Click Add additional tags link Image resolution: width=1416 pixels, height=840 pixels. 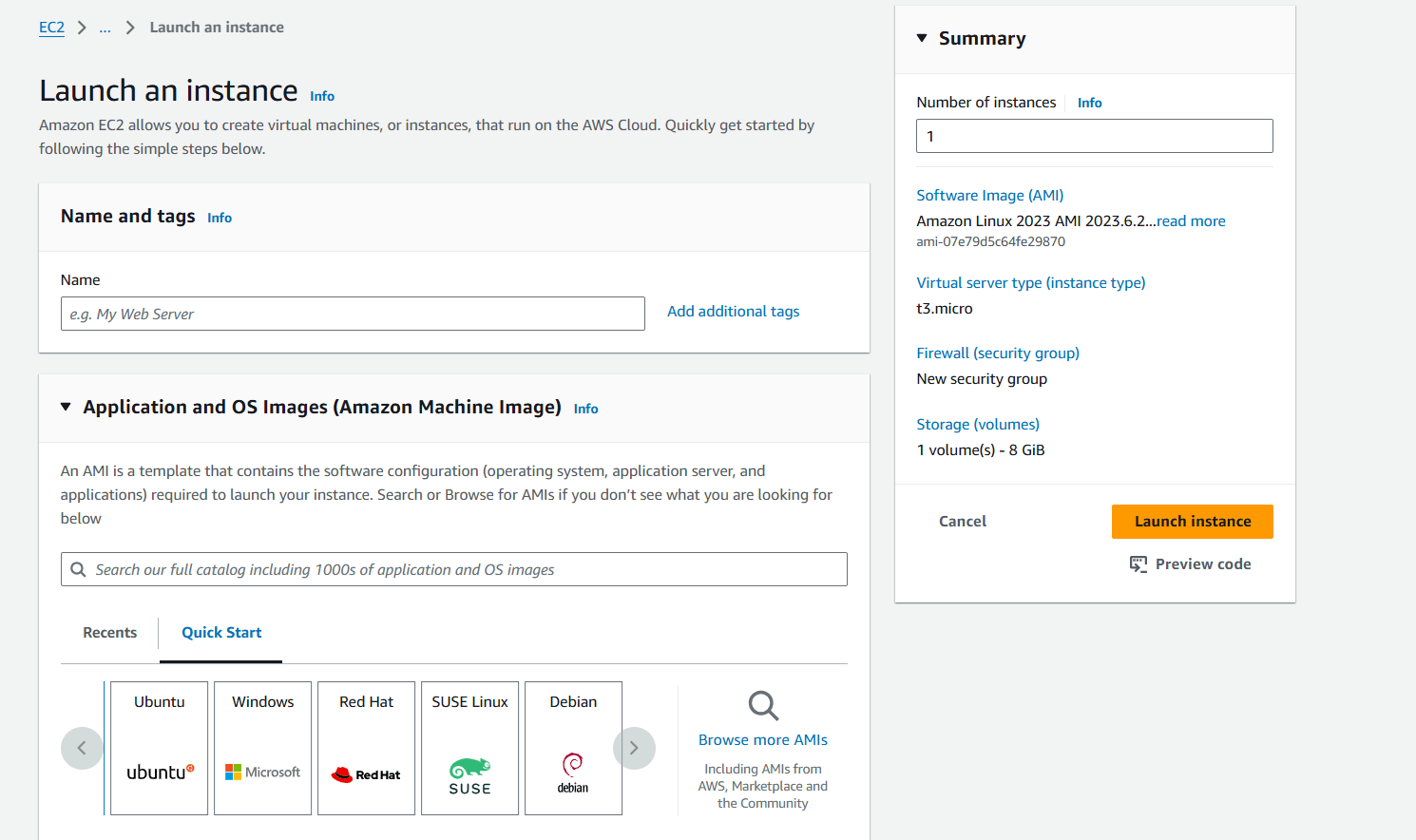click(x=733, y=312)
